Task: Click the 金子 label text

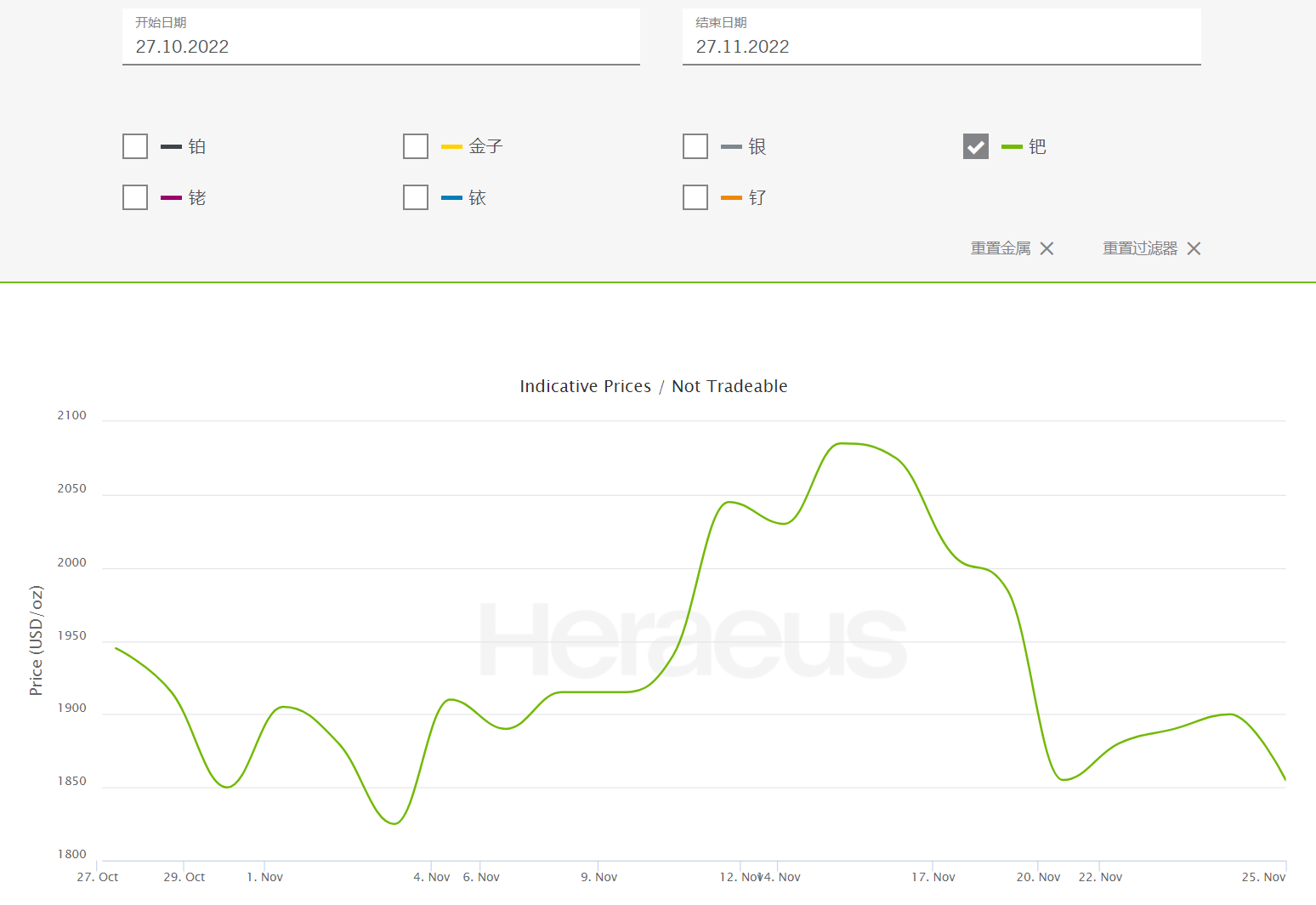Action: click(486, 146)
